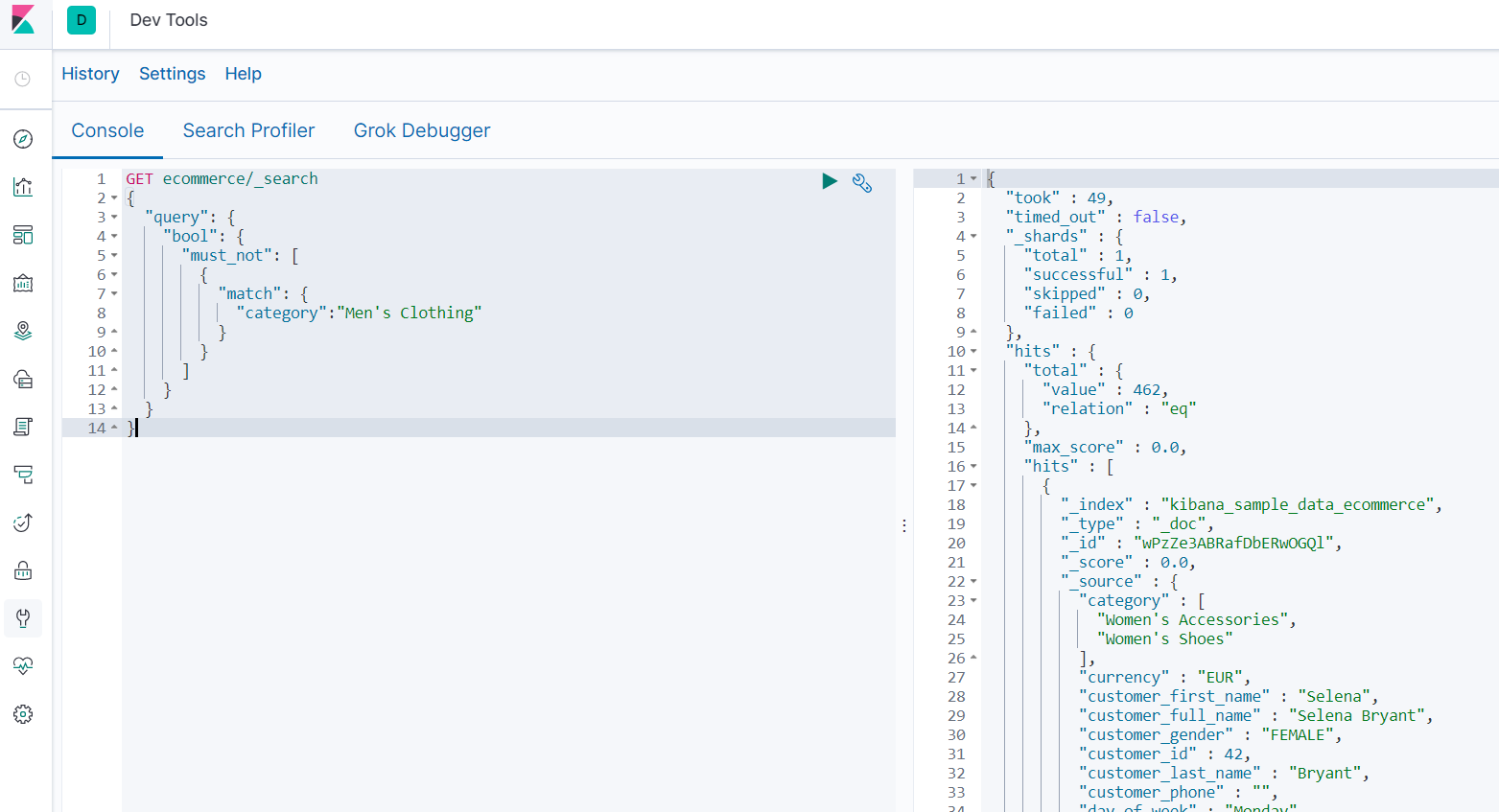This screenshot has width=1499, height=812.
Task: Click the "Women's Shoes" value
Action: [x=1165, y=638]
